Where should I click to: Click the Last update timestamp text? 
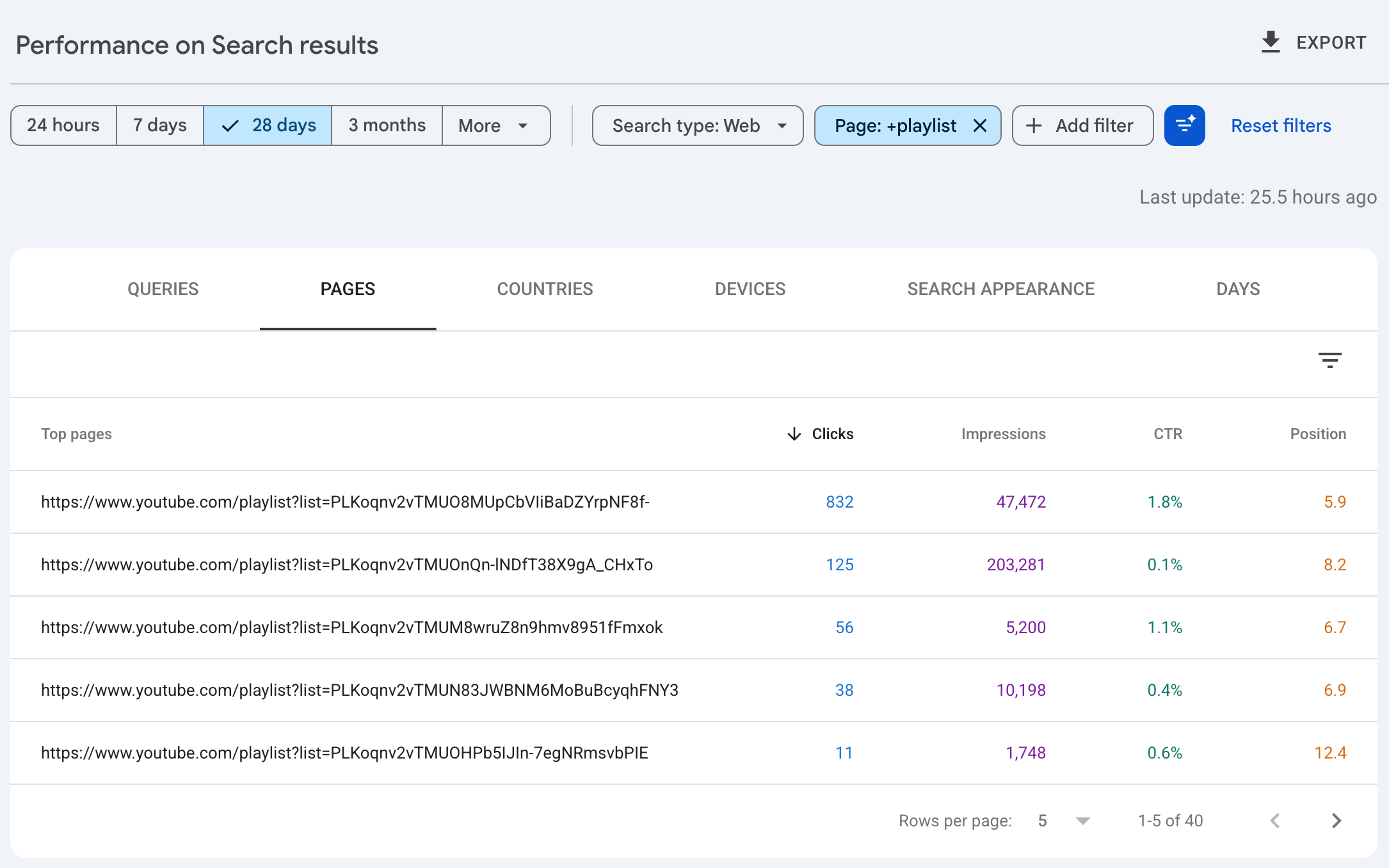[1258, 197]
